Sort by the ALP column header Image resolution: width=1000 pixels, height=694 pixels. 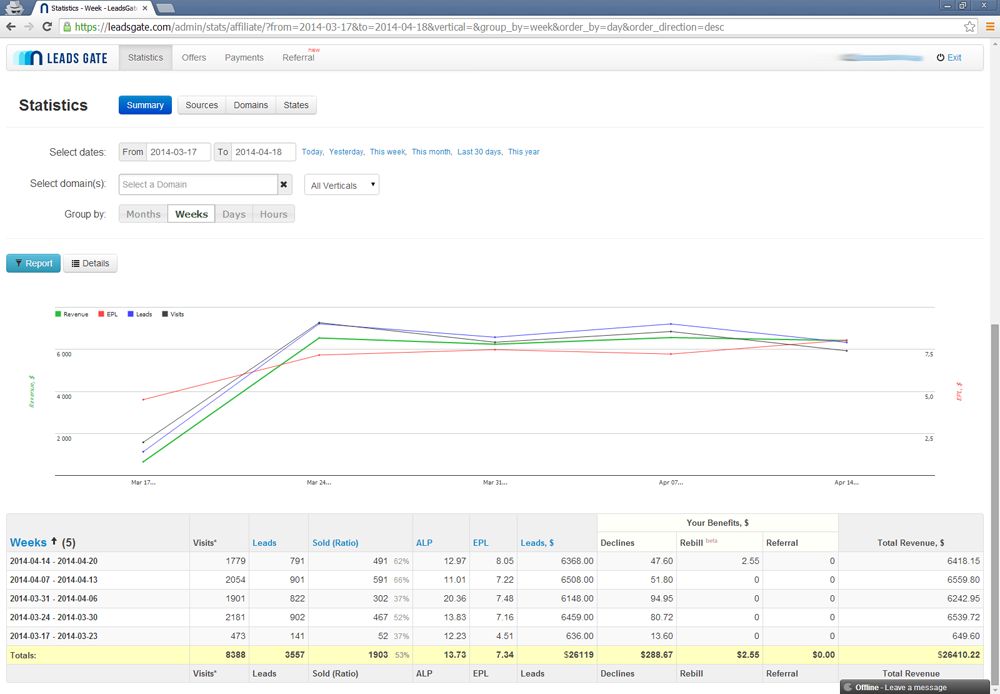[x=424, y=543]
